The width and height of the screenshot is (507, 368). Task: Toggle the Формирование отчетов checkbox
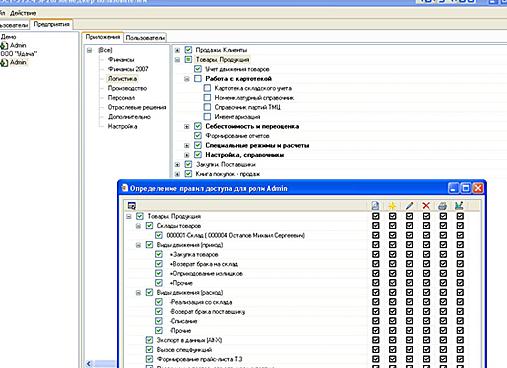pyautogui.click(x=198, y=136)
